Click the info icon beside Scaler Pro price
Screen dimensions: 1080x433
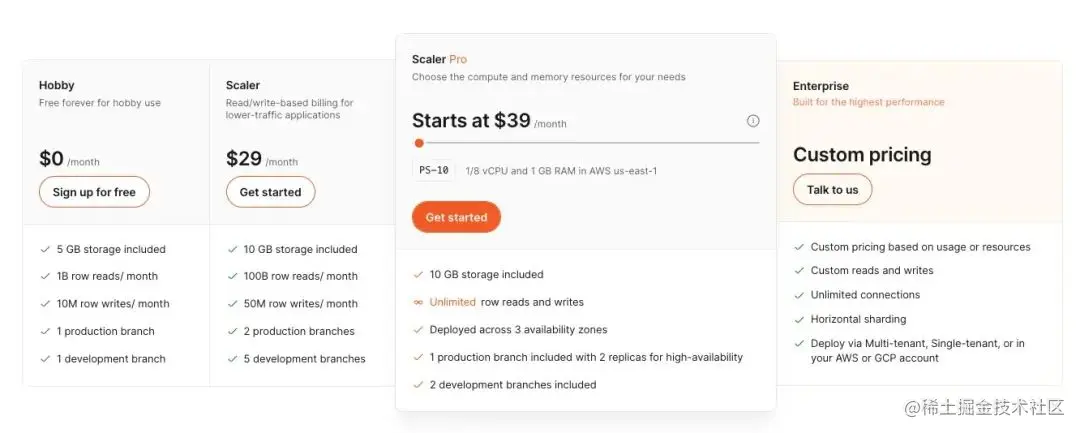(753, 121)
